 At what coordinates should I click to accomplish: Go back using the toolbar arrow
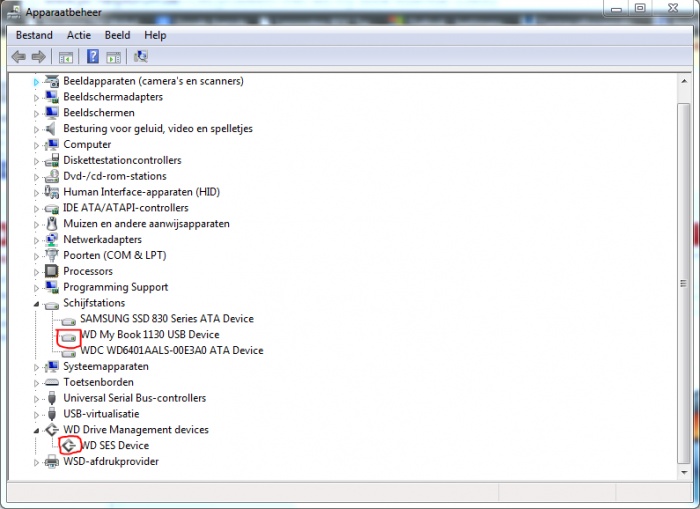[x=18, y=57]
